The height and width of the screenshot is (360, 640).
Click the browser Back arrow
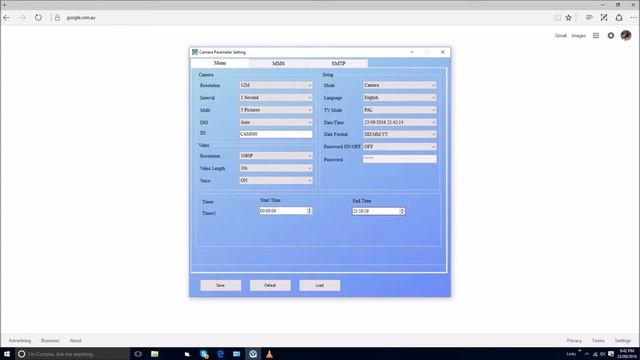(x=7, y=18)
